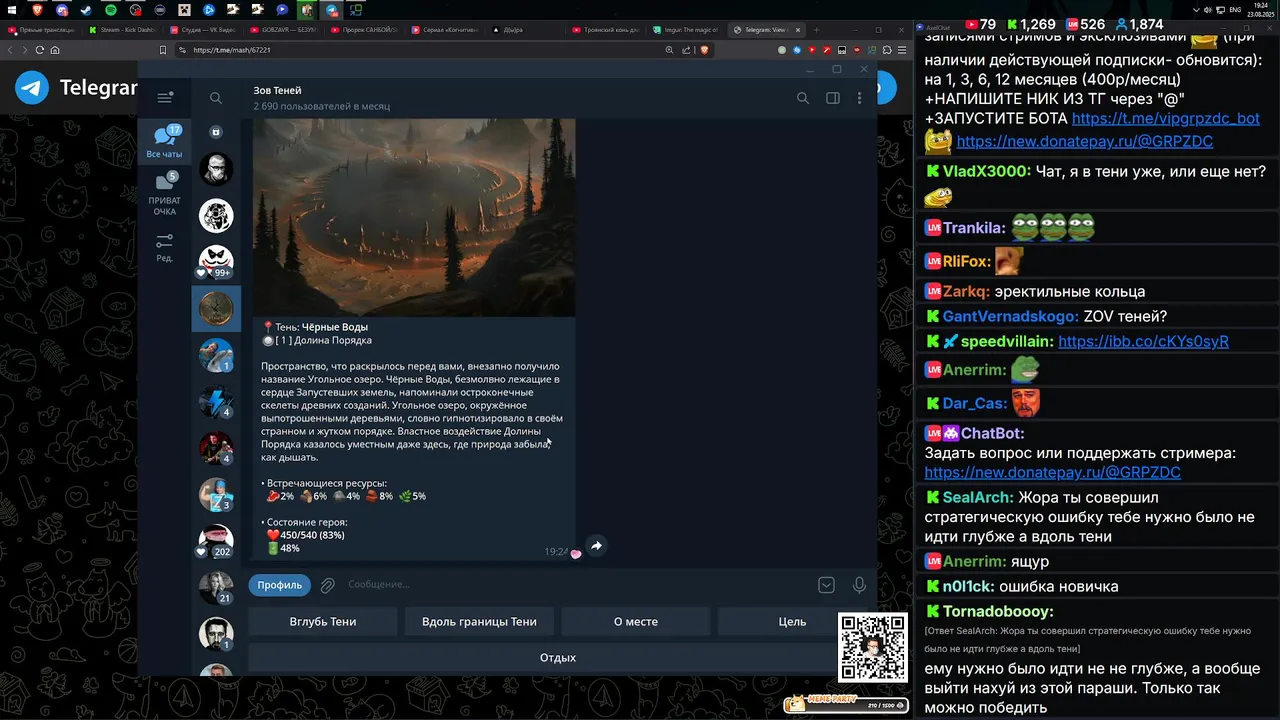Open the t.me/vipgrpzdc_bot link in stream chat
1280x720 pixels.
point(1166,118)
